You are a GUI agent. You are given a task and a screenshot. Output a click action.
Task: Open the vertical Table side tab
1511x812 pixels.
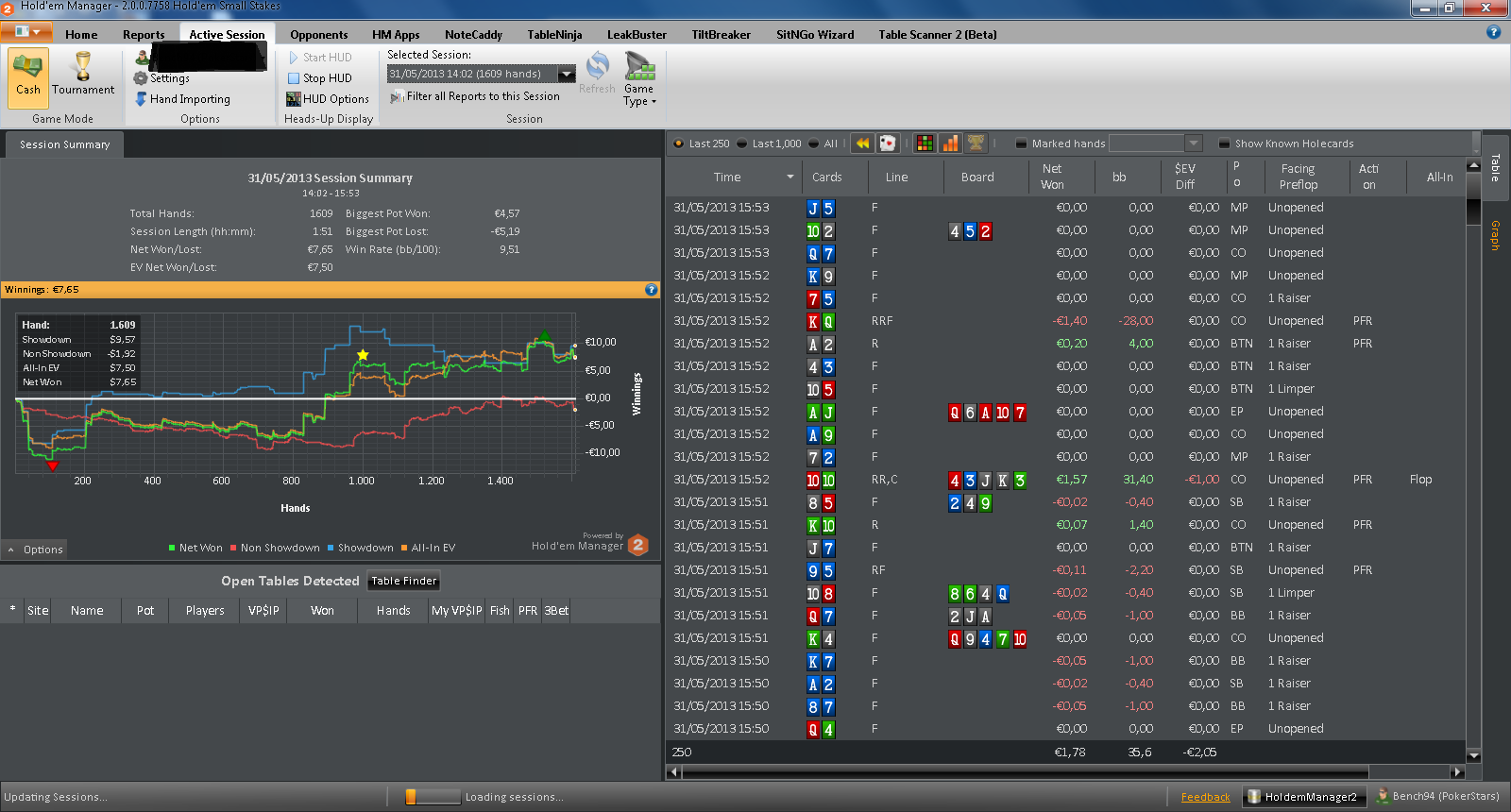coord(1495,168)
